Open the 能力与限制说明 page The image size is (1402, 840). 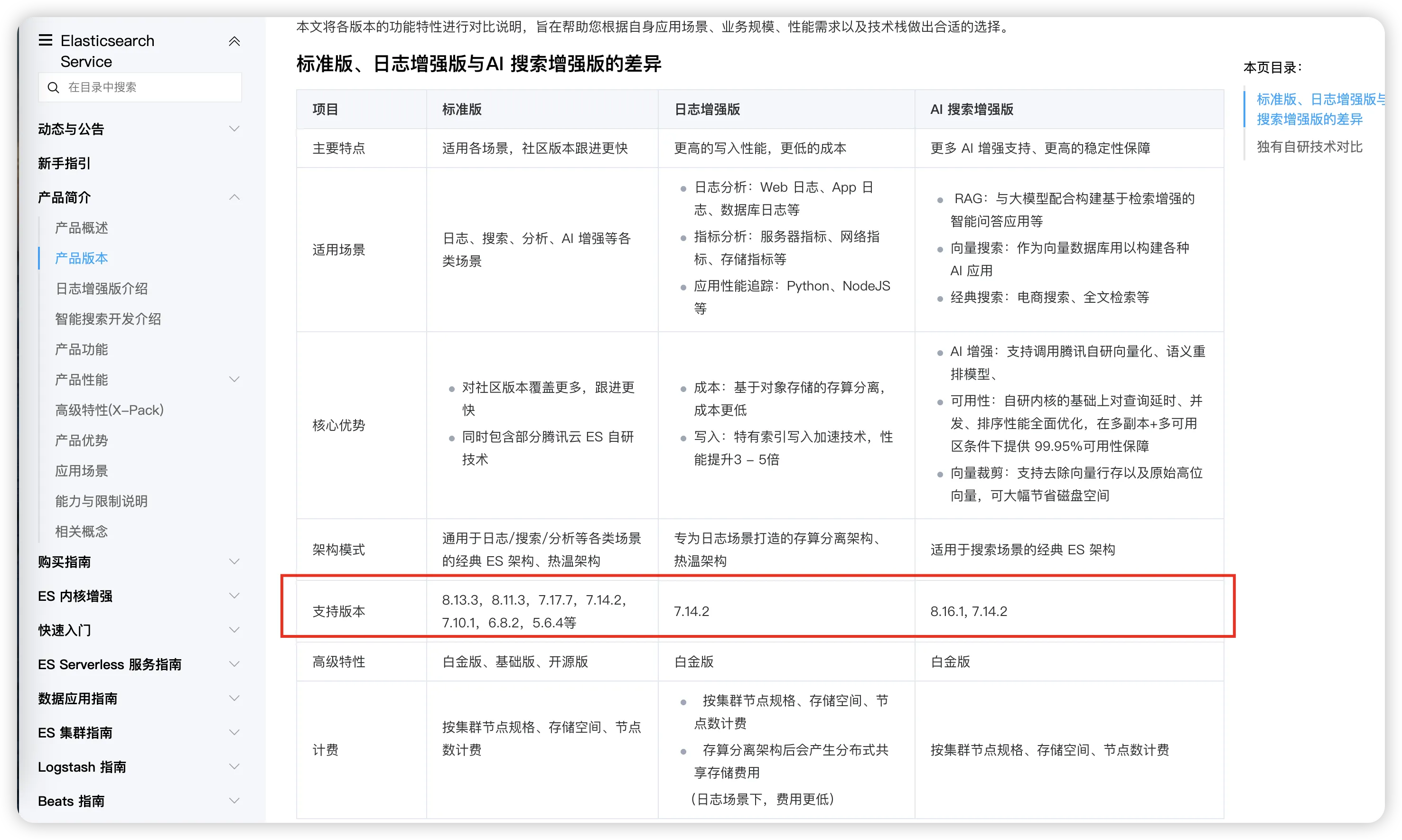click(x=101, y=501)
